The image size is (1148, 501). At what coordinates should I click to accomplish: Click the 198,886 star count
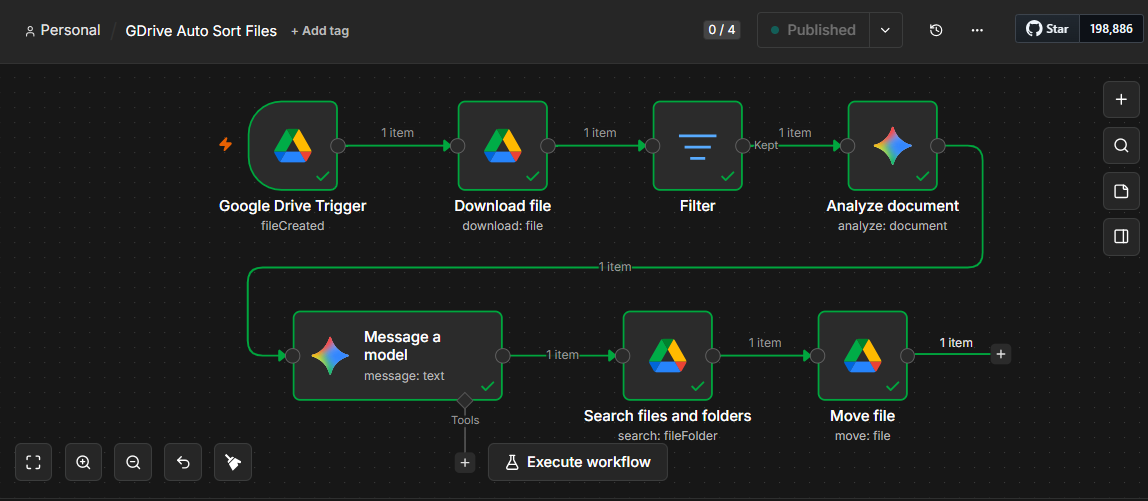click(1111, 29)
